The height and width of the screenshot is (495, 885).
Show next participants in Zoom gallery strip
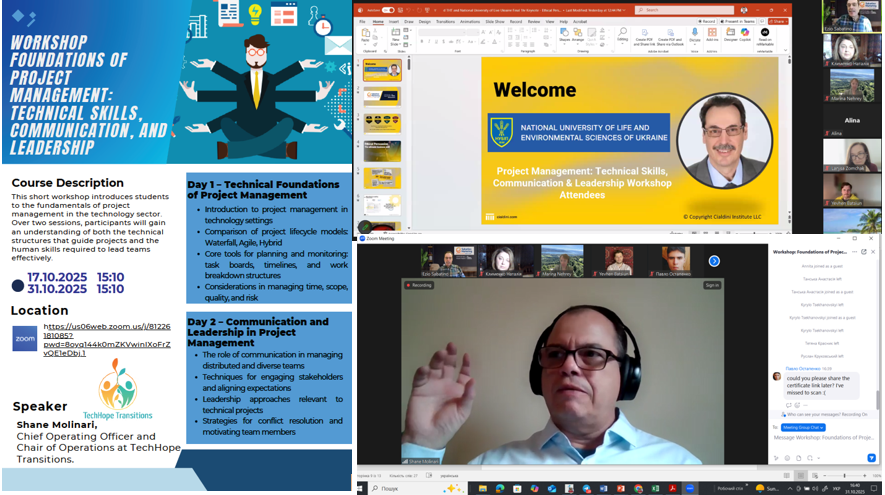(714, 261)
